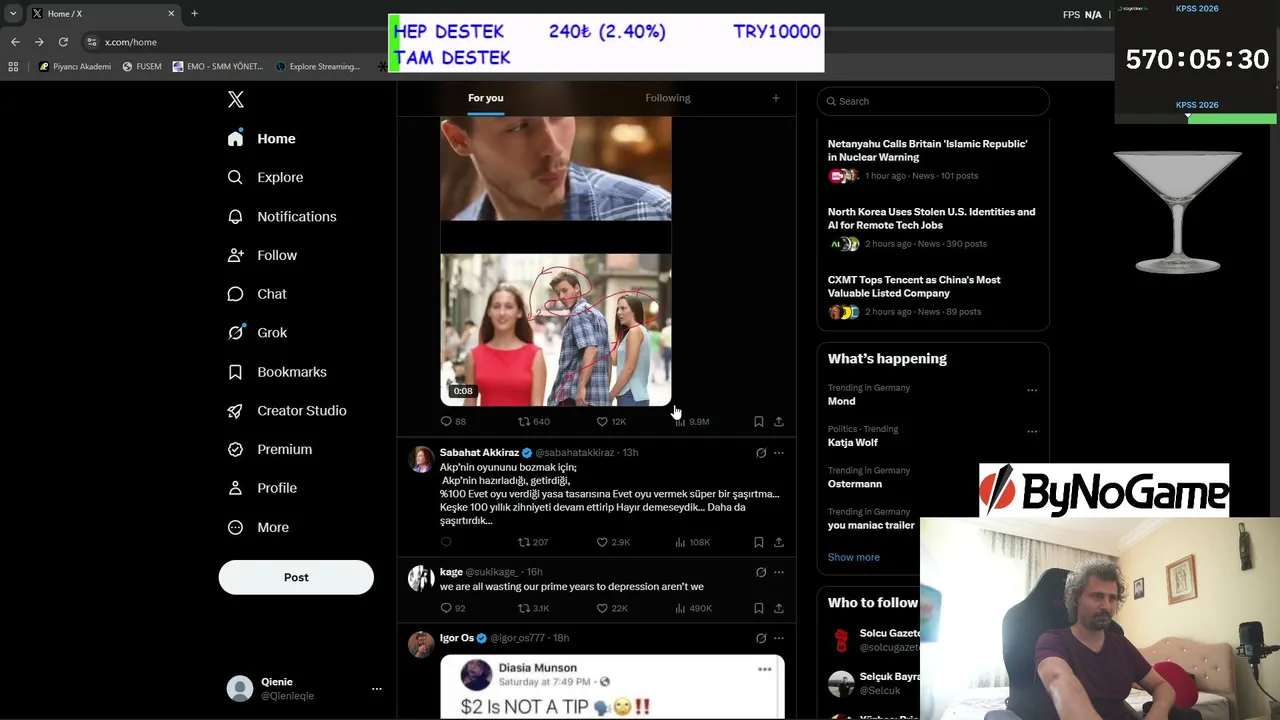Open options on Diasia Munson's embedded post

point(765,670)
